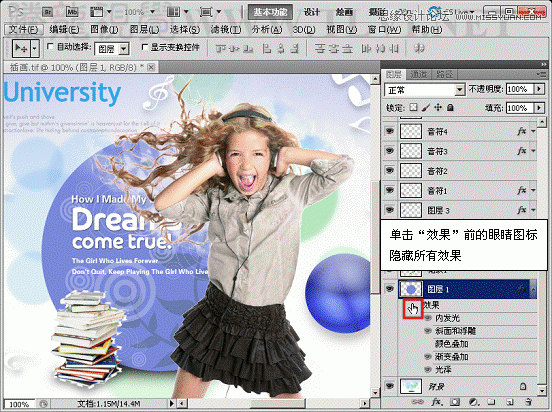Hide the 背景 layer via its eye icon
The width and height of the screenshot is (552, 412).
coord(390,386)
